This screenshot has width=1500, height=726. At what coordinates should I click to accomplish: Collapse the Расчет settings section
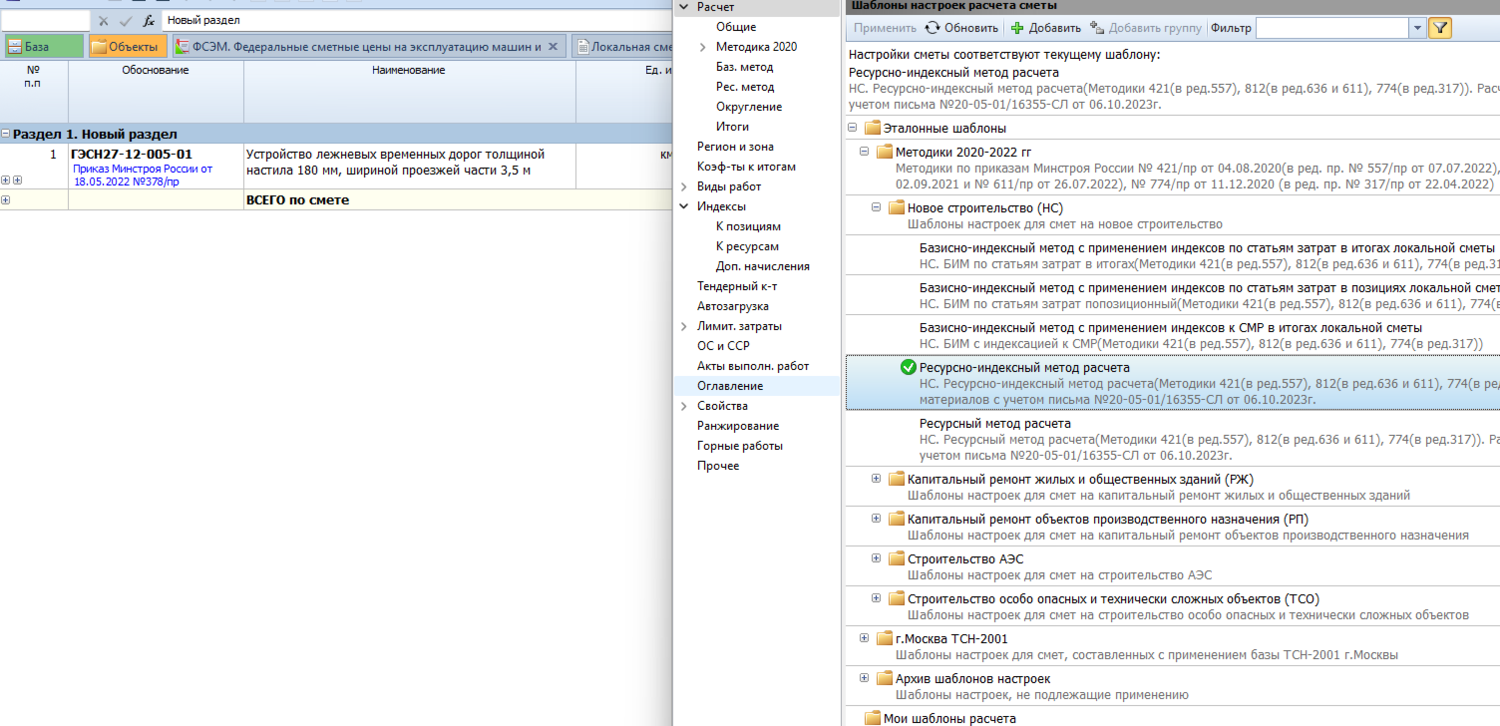pyautogui.click(x=684, y=7)
